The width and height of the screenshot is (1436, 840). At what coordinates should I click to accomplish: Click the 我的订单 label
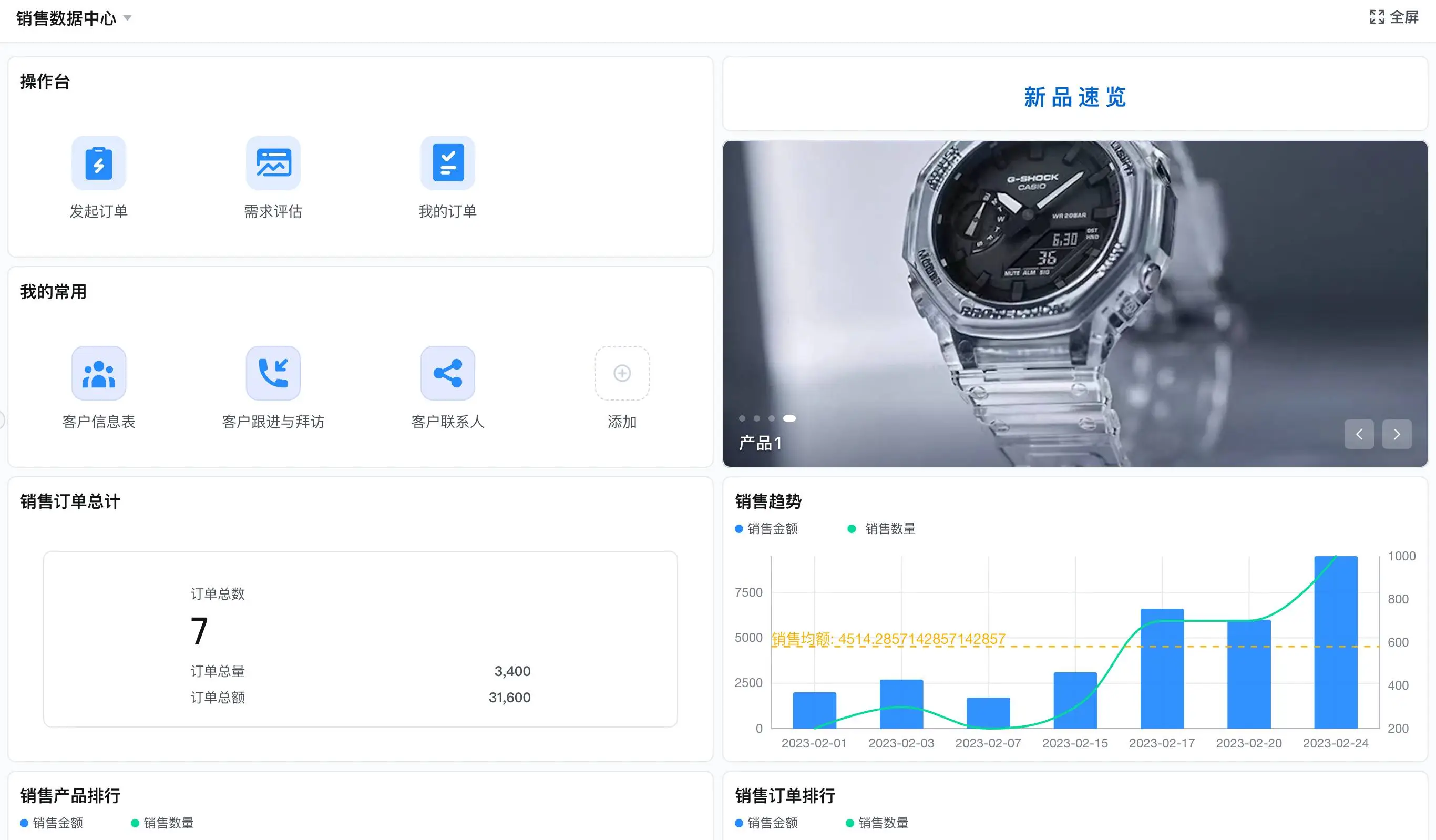(447, 211)
